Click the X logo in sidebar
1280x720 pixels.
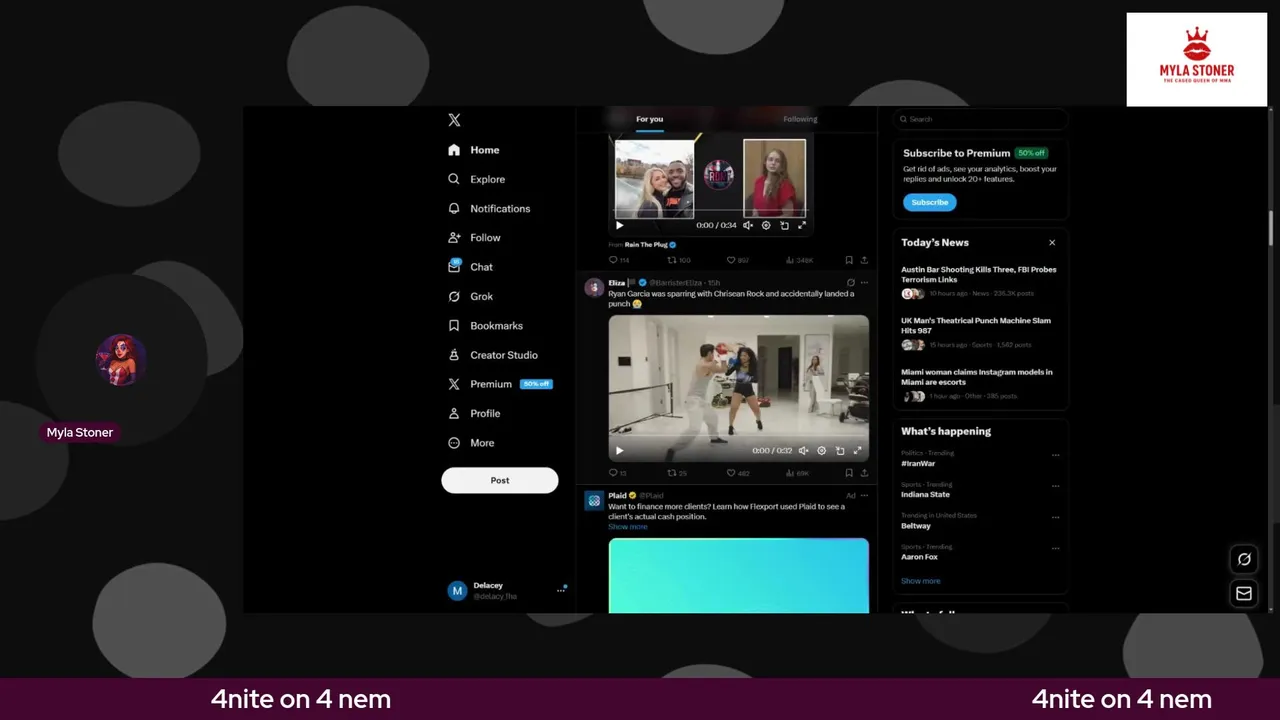pyautogui.click(x=454, y=120)
